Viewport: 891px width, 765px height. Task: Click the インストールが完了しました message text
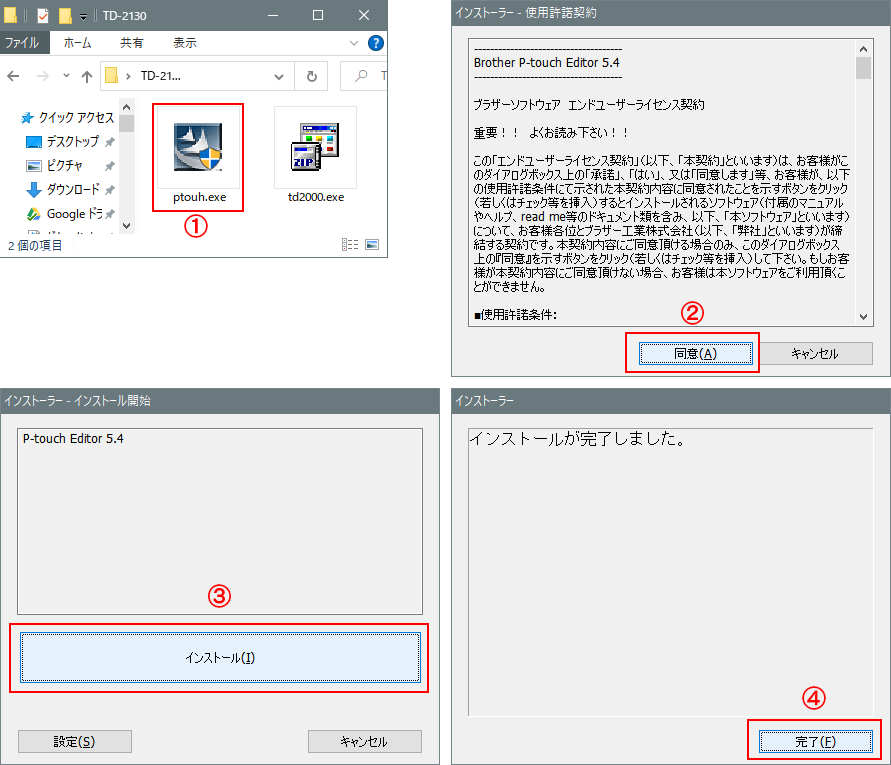point(578,438)
